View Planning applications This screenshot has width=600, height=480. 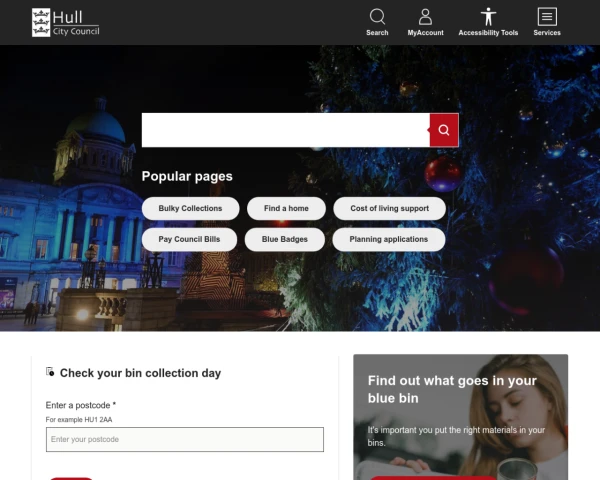(388, 239)
